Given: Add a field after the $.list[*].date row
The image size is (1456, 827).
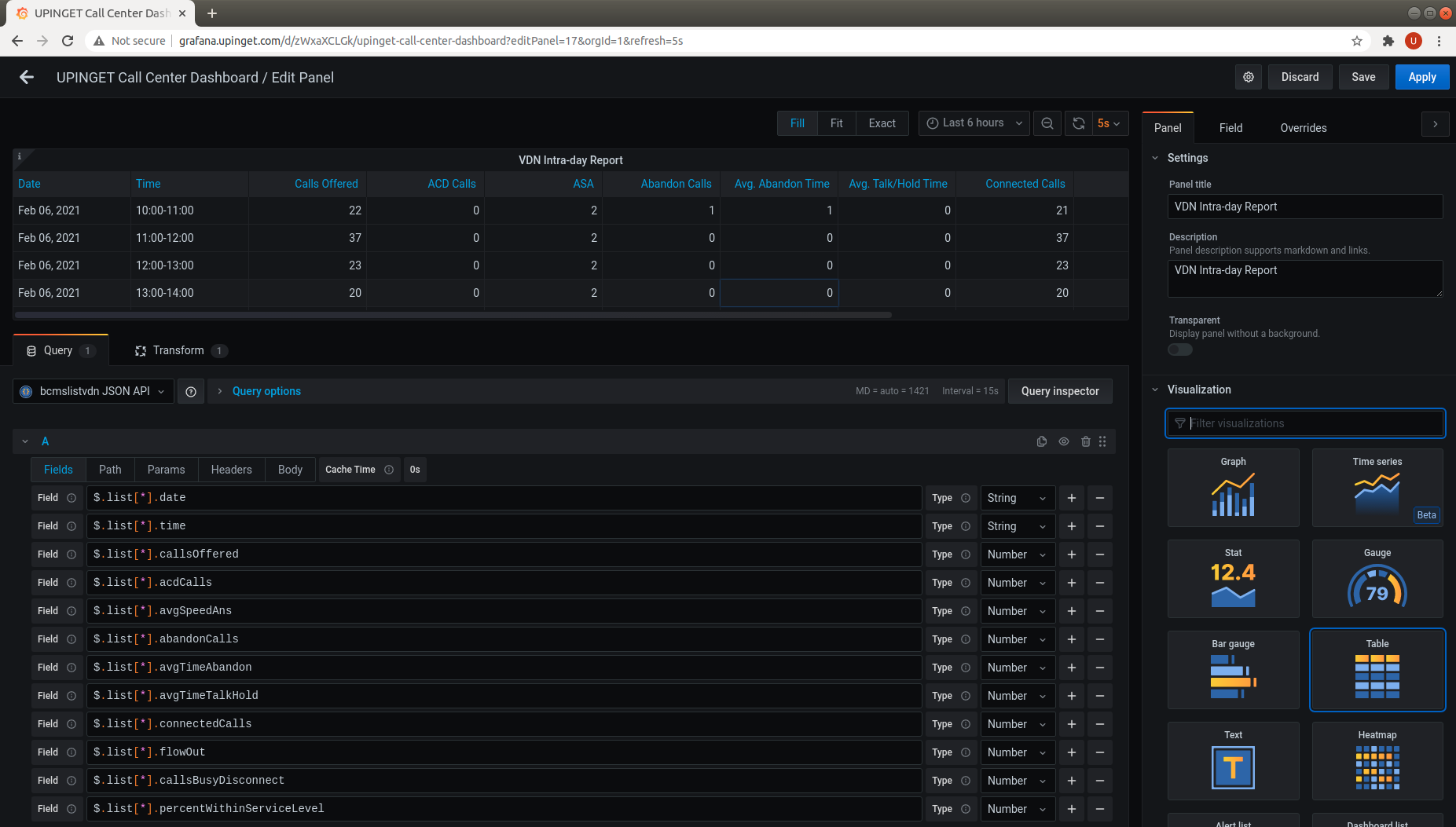Looking at the screenshot, I should (1071, 498).
